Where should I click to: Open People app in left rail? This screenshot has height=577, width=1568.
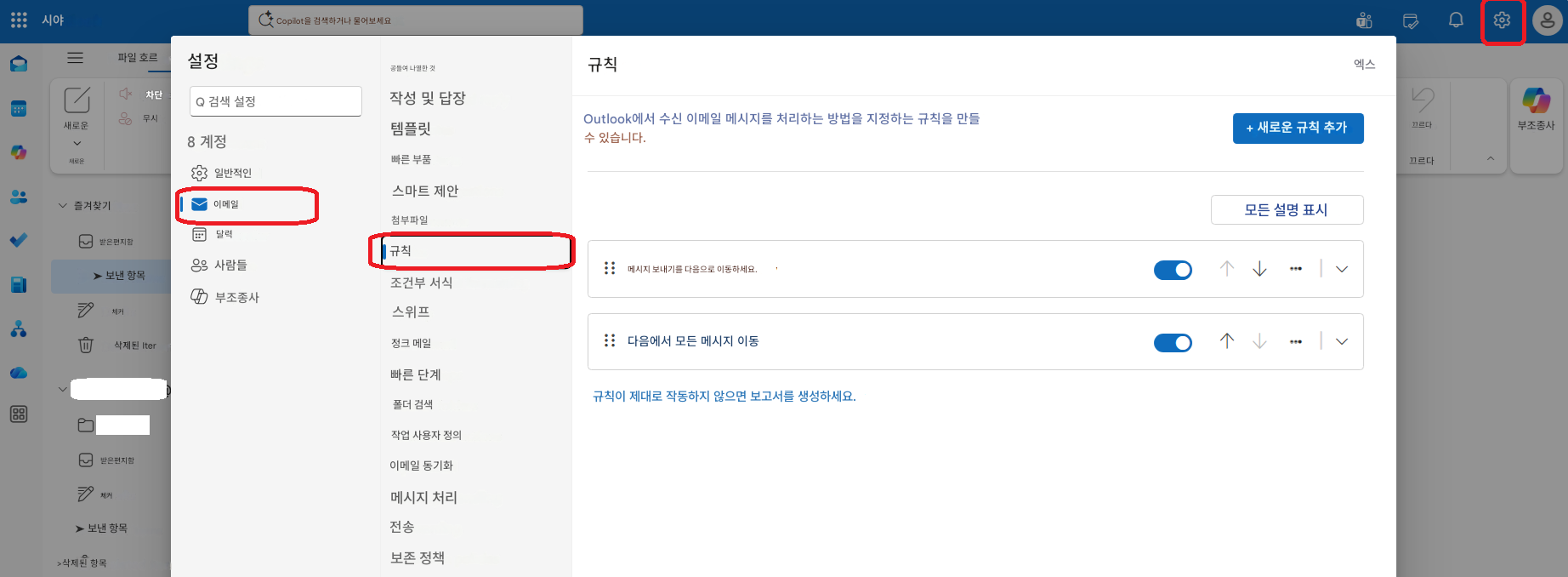[19, 197]
